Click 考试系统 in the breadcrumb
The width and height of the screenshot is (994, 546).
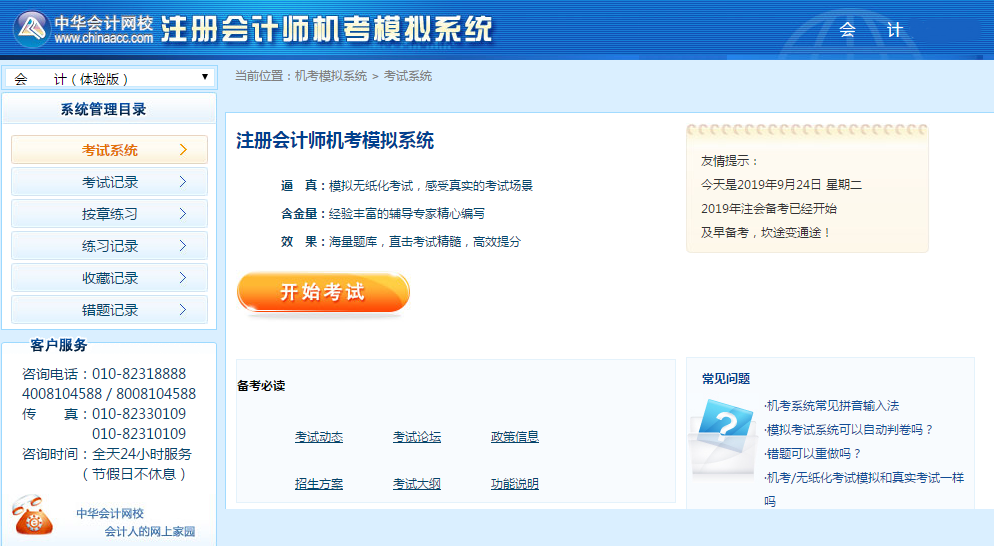408,76
